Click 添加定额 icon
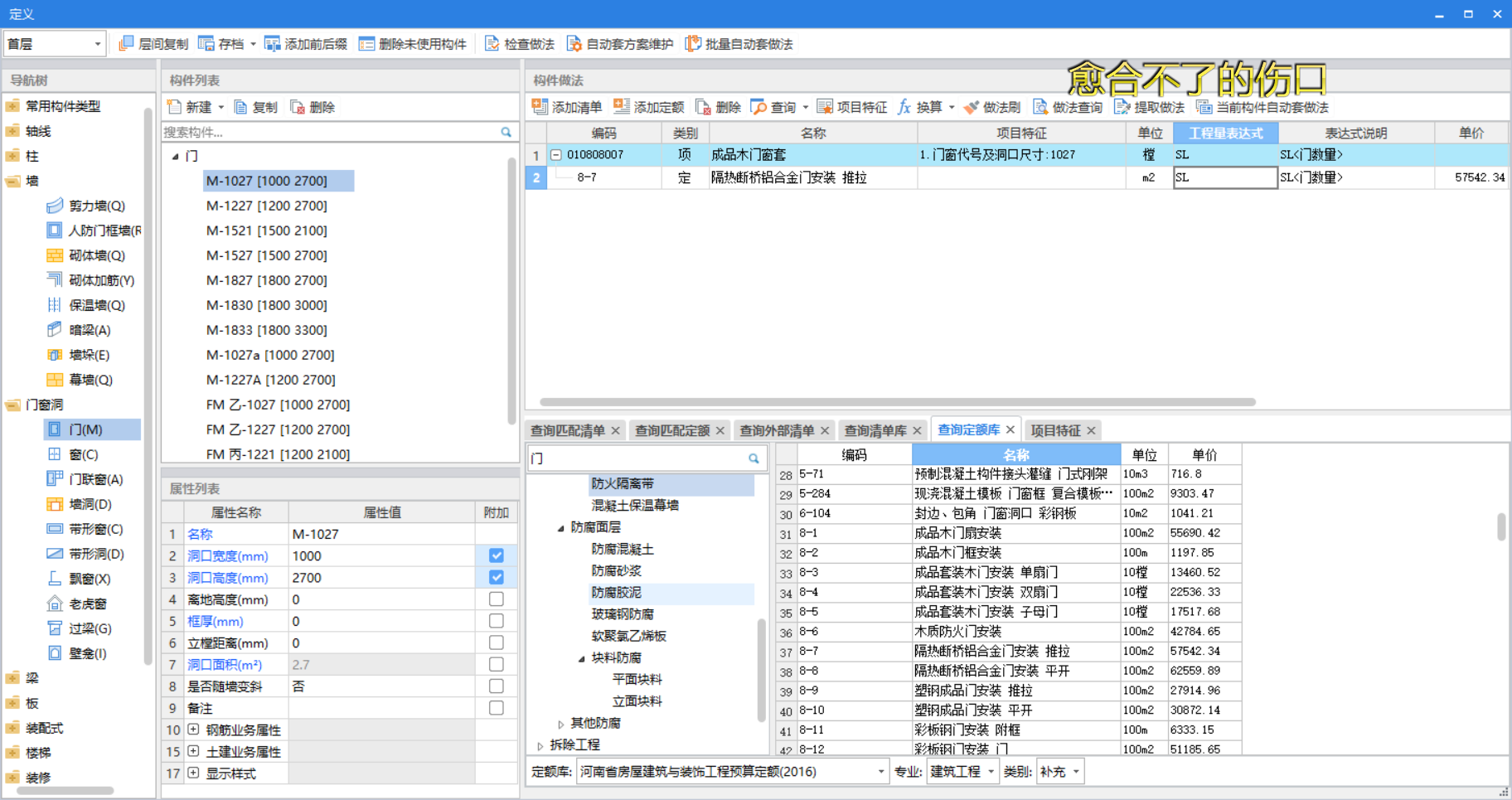 click(622, 107)
